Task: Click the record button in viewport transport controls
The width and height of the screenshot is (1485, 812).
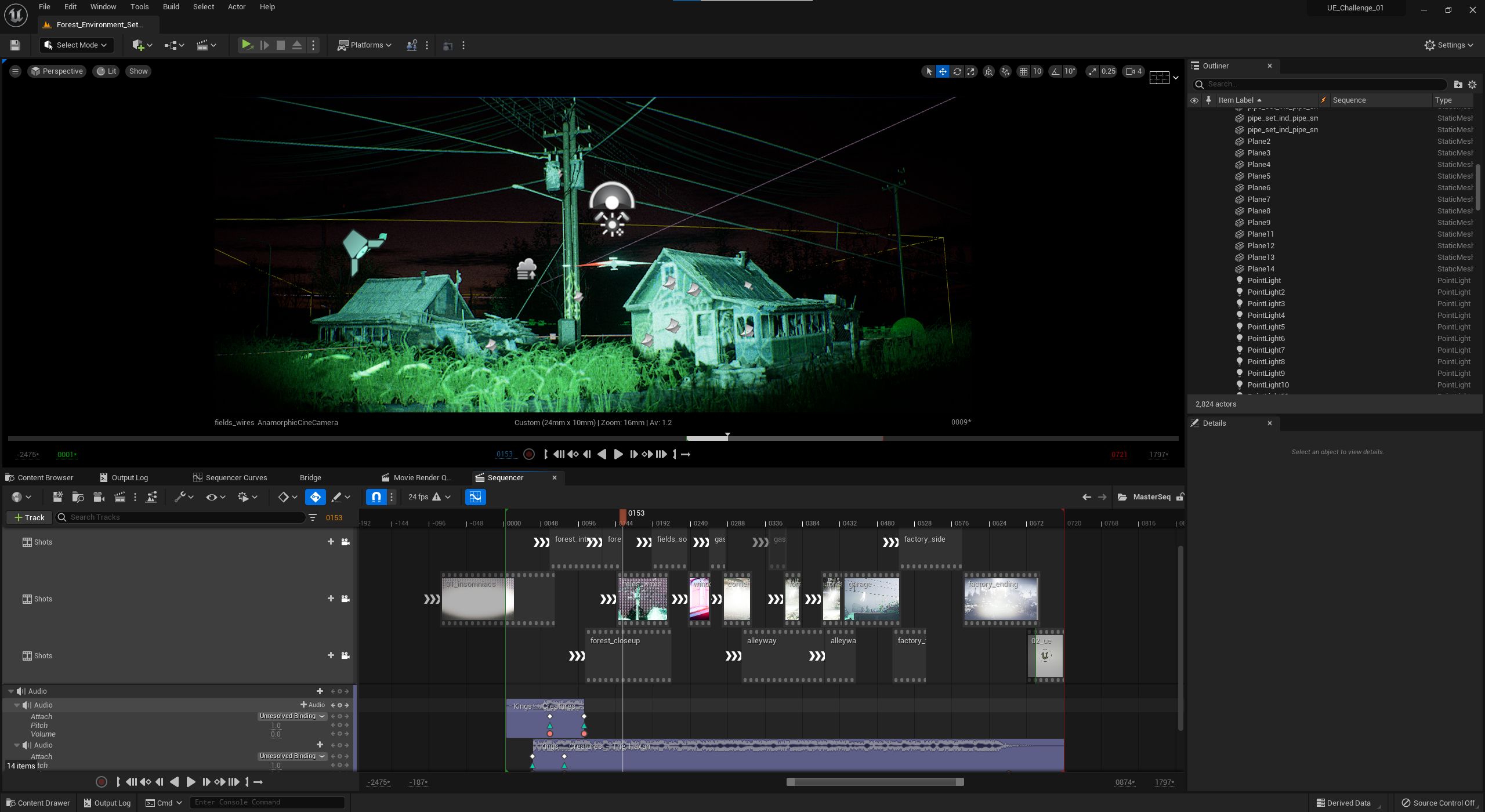Action: point(528,454)
